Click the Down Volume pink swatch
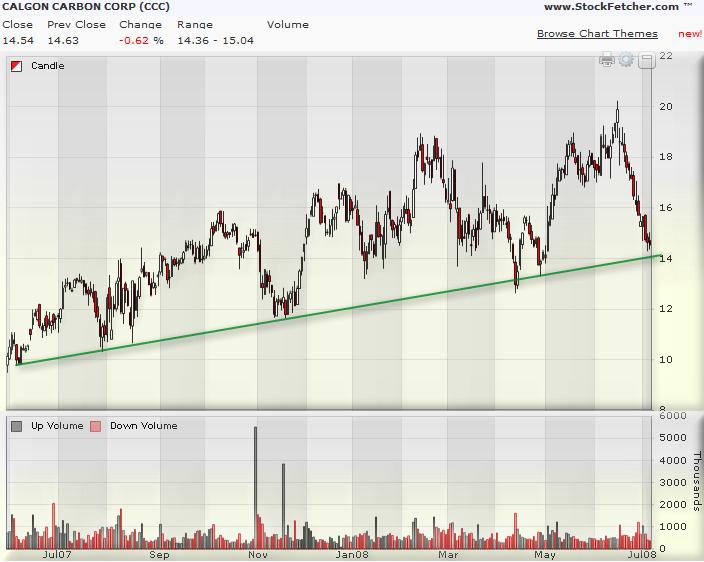 (x=95, y=426)
